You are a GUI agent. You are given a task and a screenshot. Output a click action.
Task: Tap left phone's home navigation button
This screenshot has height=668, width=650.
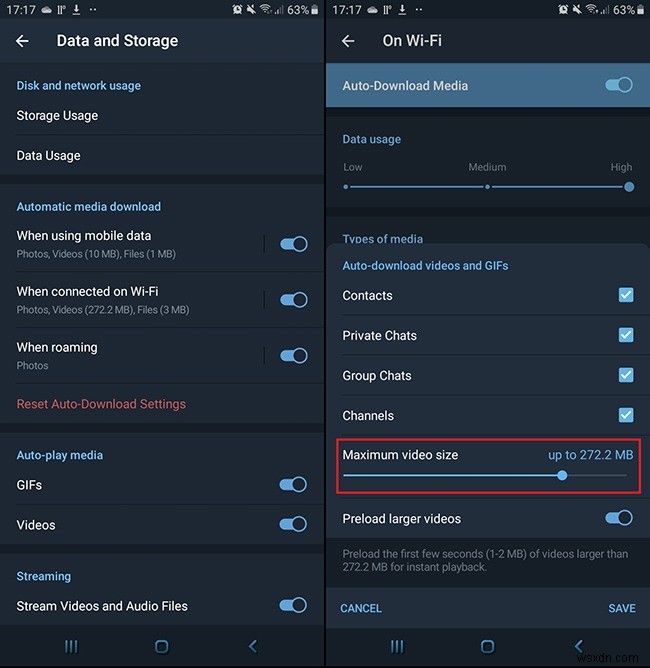162,646
